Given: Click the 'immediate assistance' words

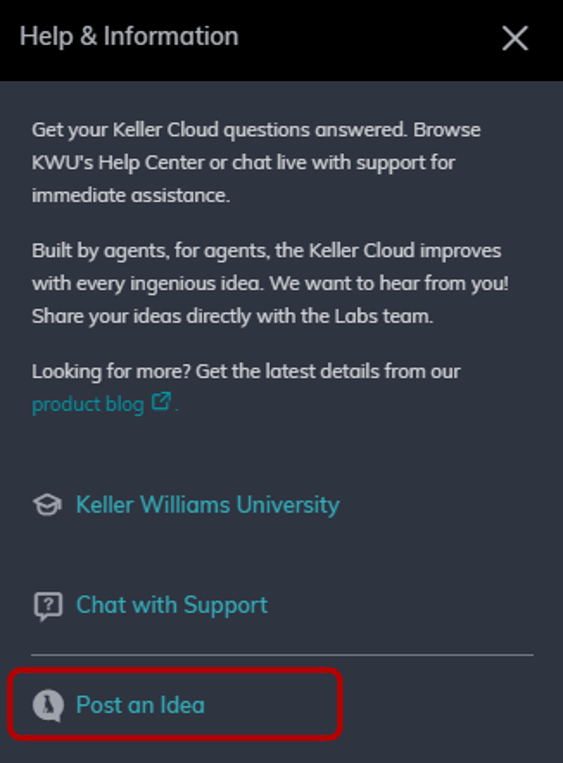Looking at the screenshot, I should [x=131, y=196].
